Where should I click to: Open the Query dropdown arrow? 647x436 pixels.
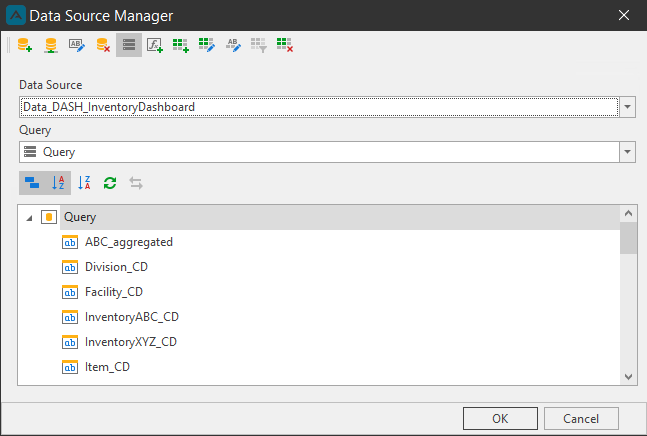pos(627,152)
